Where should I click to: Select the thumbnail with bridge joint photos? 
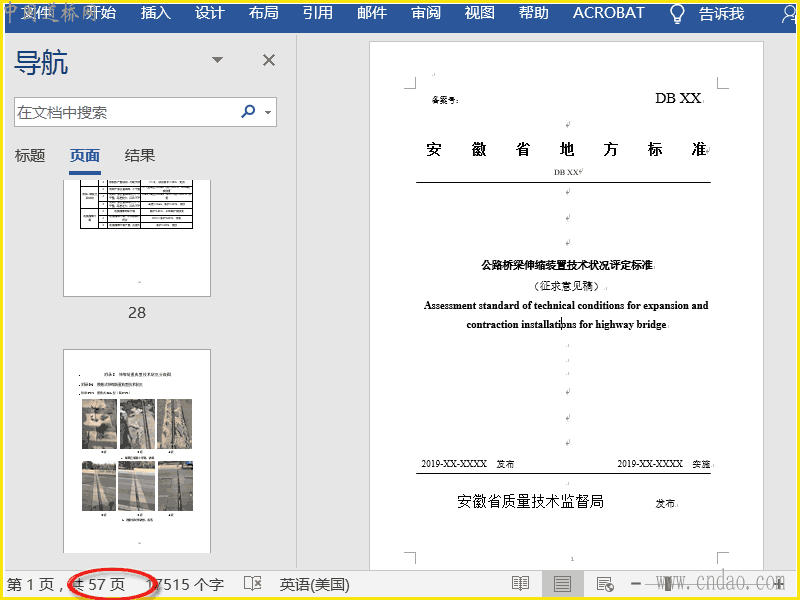(x=137, y=451)
